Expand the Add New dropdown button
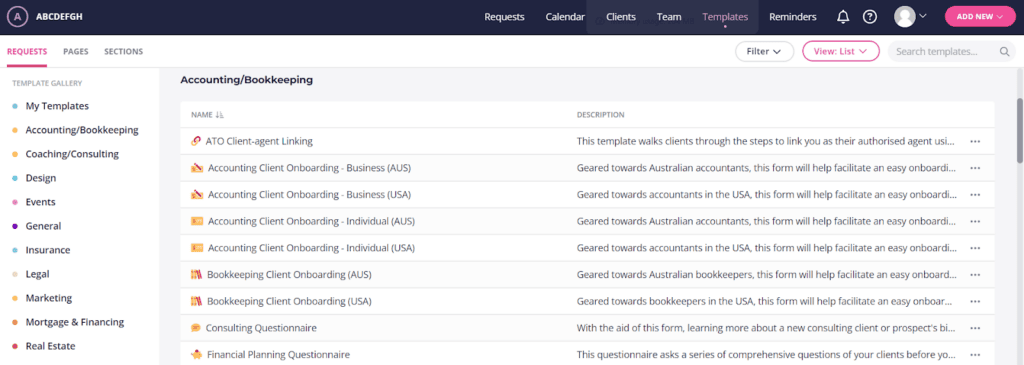Viewport: 1024px width, 365px height. click(x=980, y=17)
